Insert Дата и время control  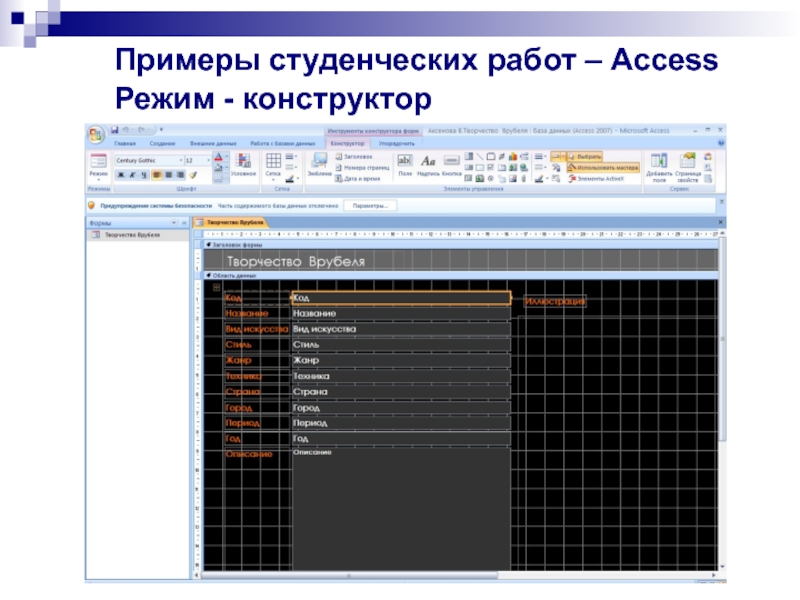point(355,178)
